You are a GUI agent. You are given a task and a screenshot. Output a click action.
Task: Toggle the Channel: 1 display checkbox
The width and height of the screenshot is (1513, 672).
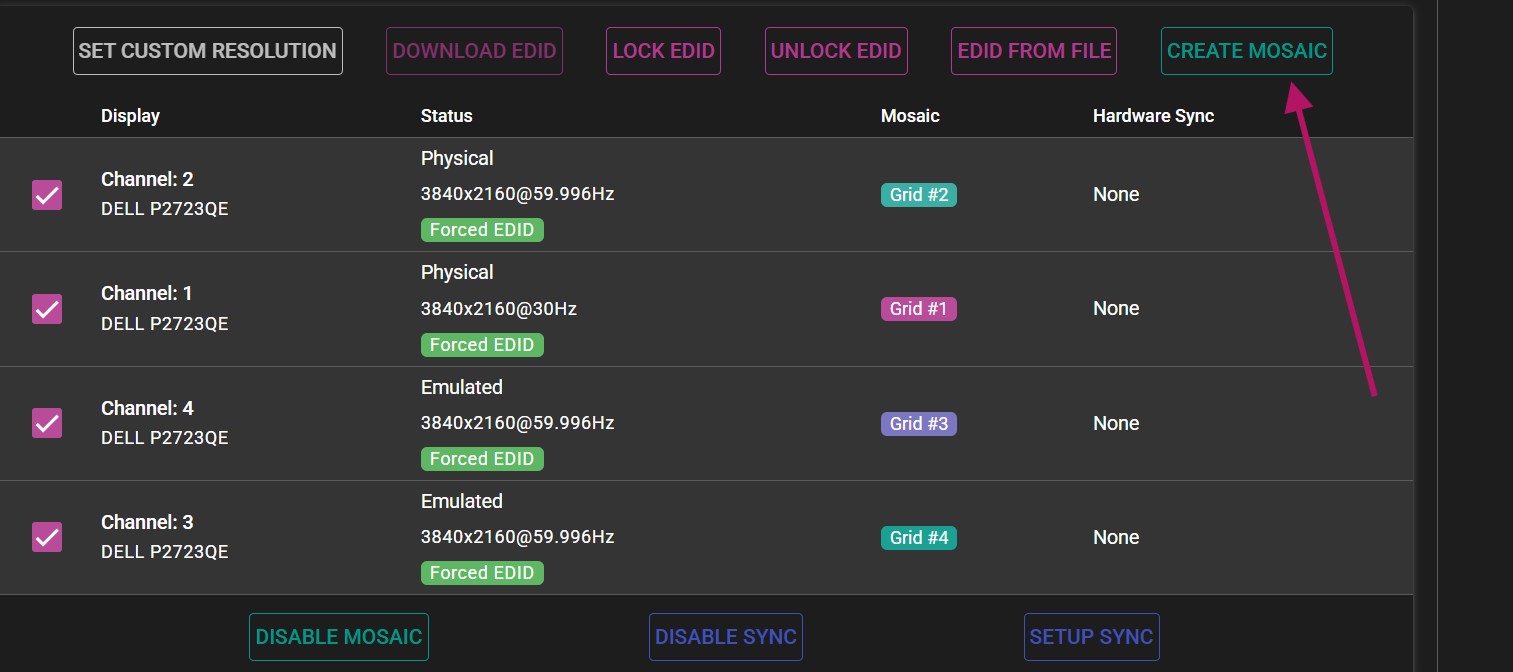tap(47, 309)
